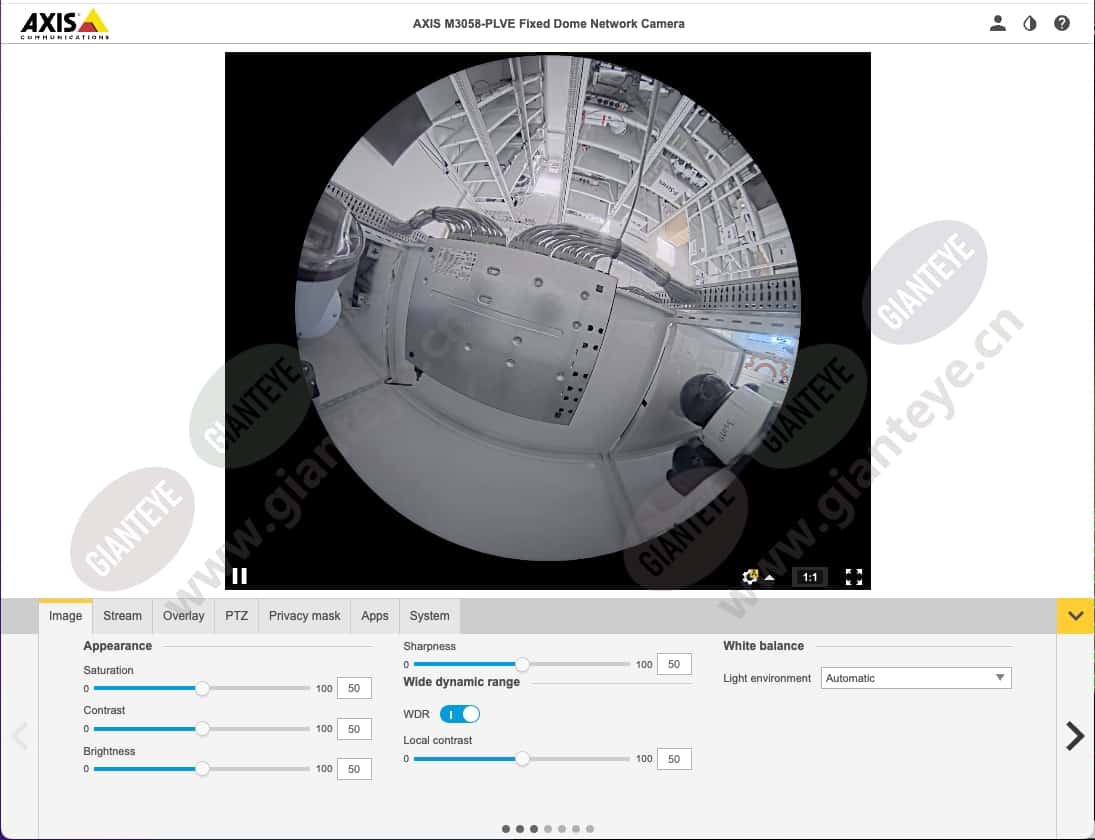Click the Saturation slider handle

tap(202, 688)
